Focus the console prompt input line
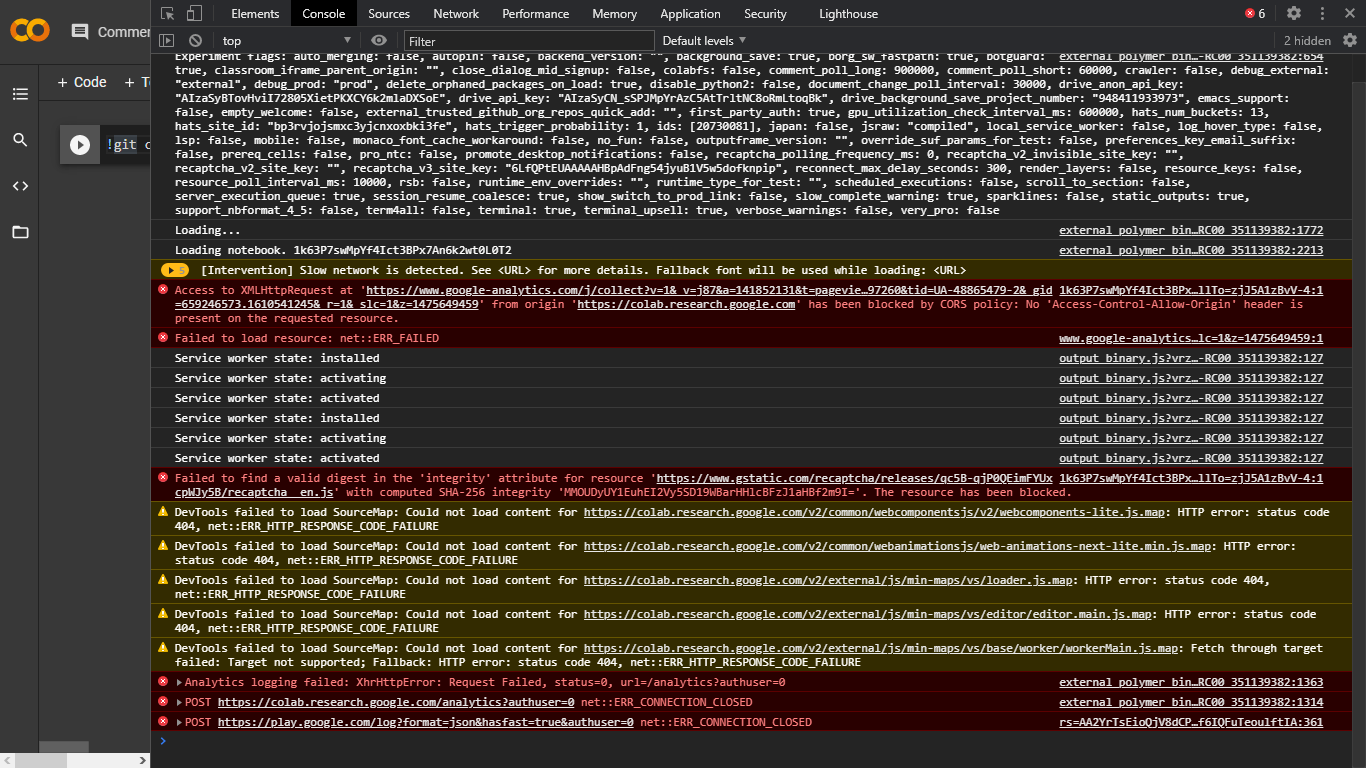Viewport: 1366px width, 768px height. point(758,741)
